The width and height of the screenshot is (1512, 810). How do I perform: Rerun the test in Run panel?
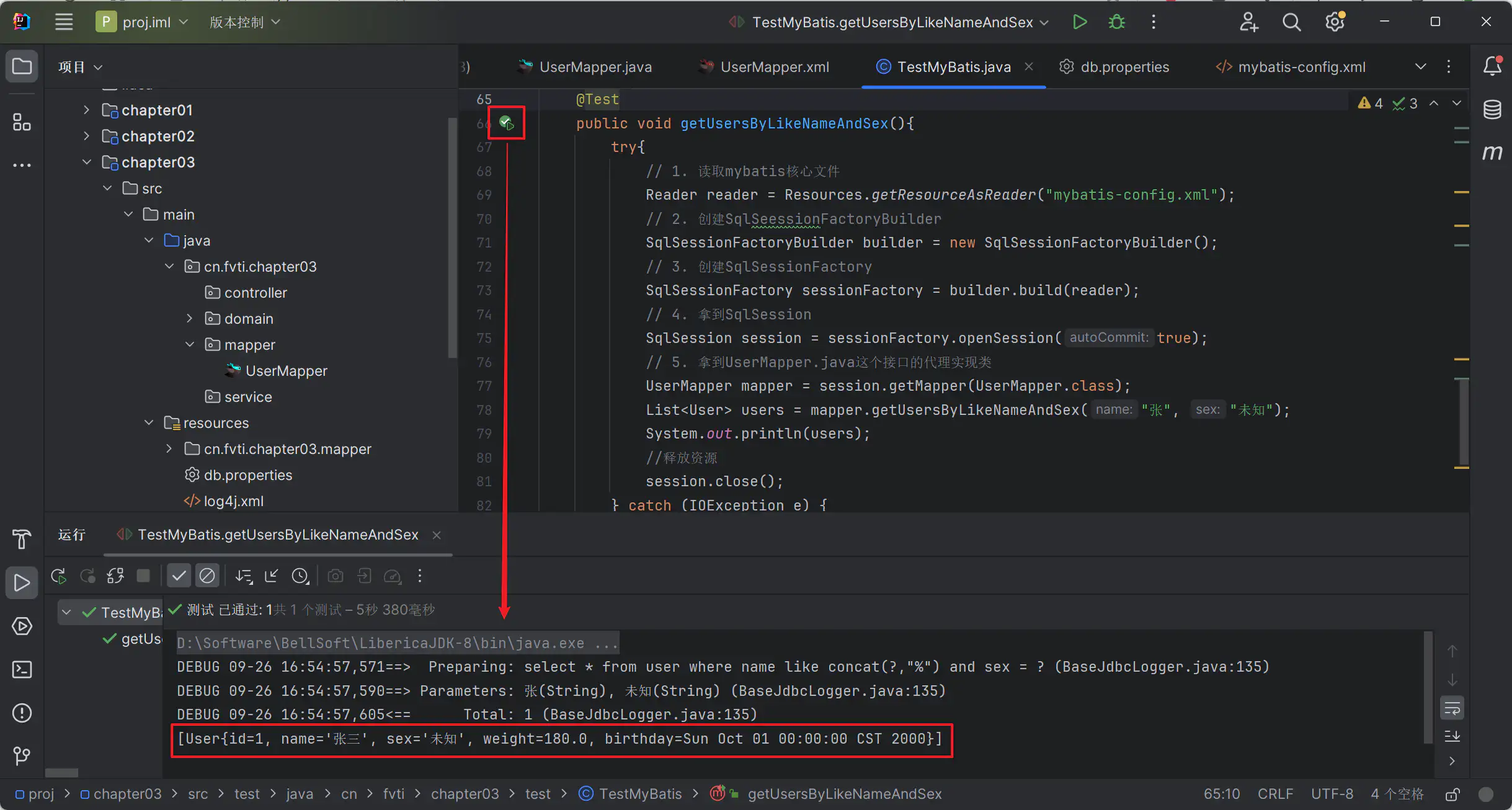[59, 576]
